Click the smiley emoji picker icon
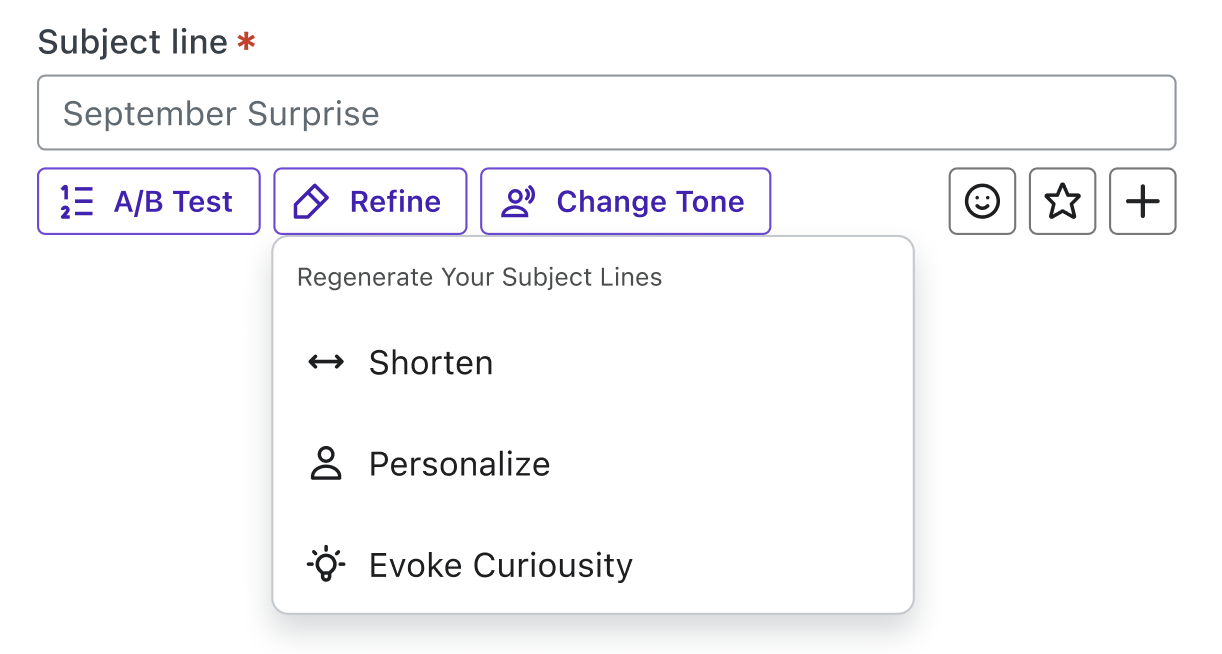This screenshot has height=654, width=1222. click(x=982, y=201)
